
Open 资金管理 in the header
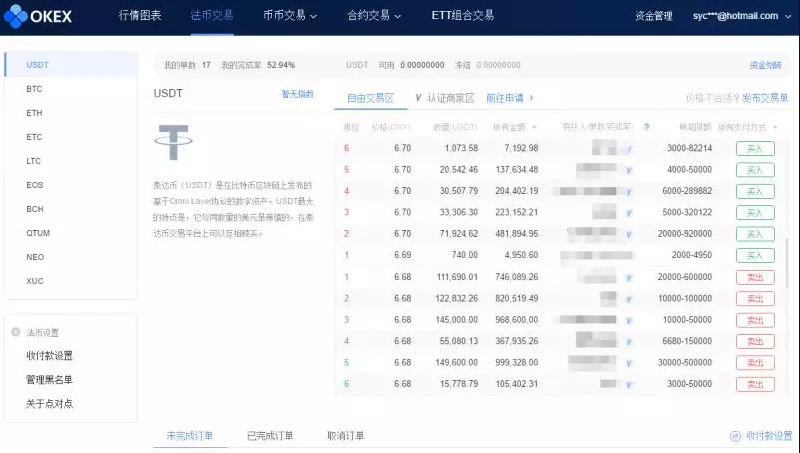coord(654,16)
